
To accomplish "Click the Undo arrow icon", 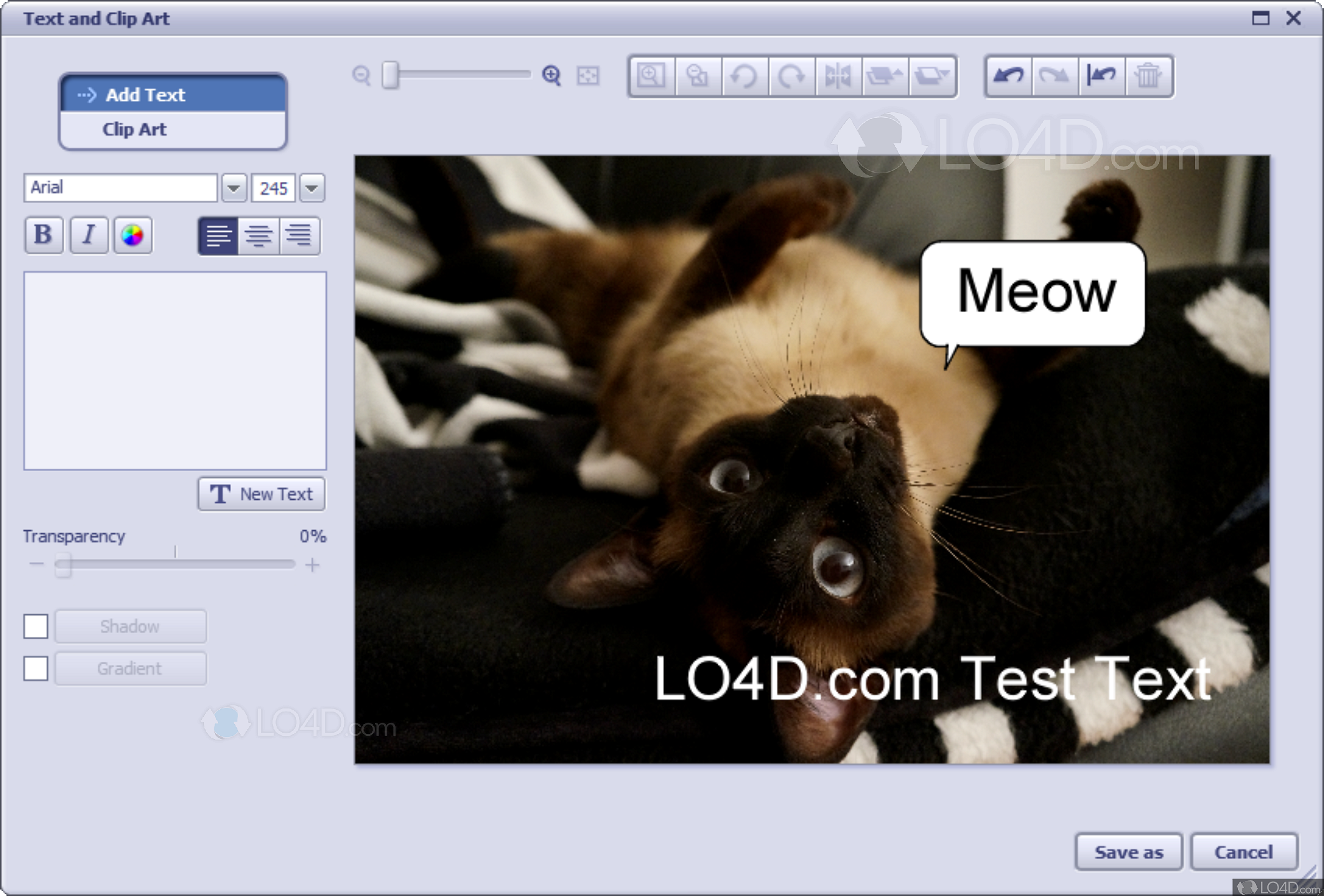I will (x=1008, y=76).
